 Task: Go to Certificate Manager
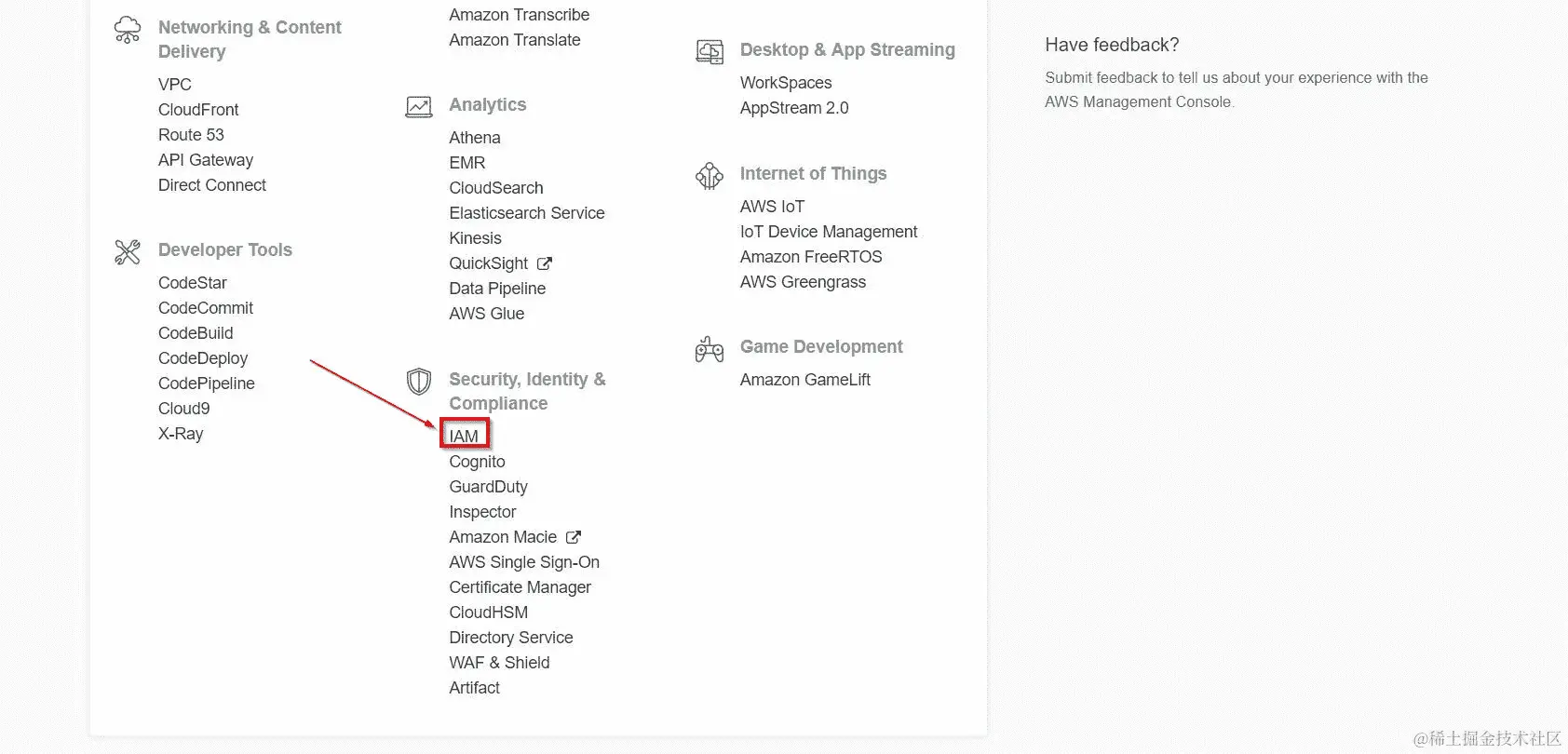pyautogui.click(x=520, y=587)
